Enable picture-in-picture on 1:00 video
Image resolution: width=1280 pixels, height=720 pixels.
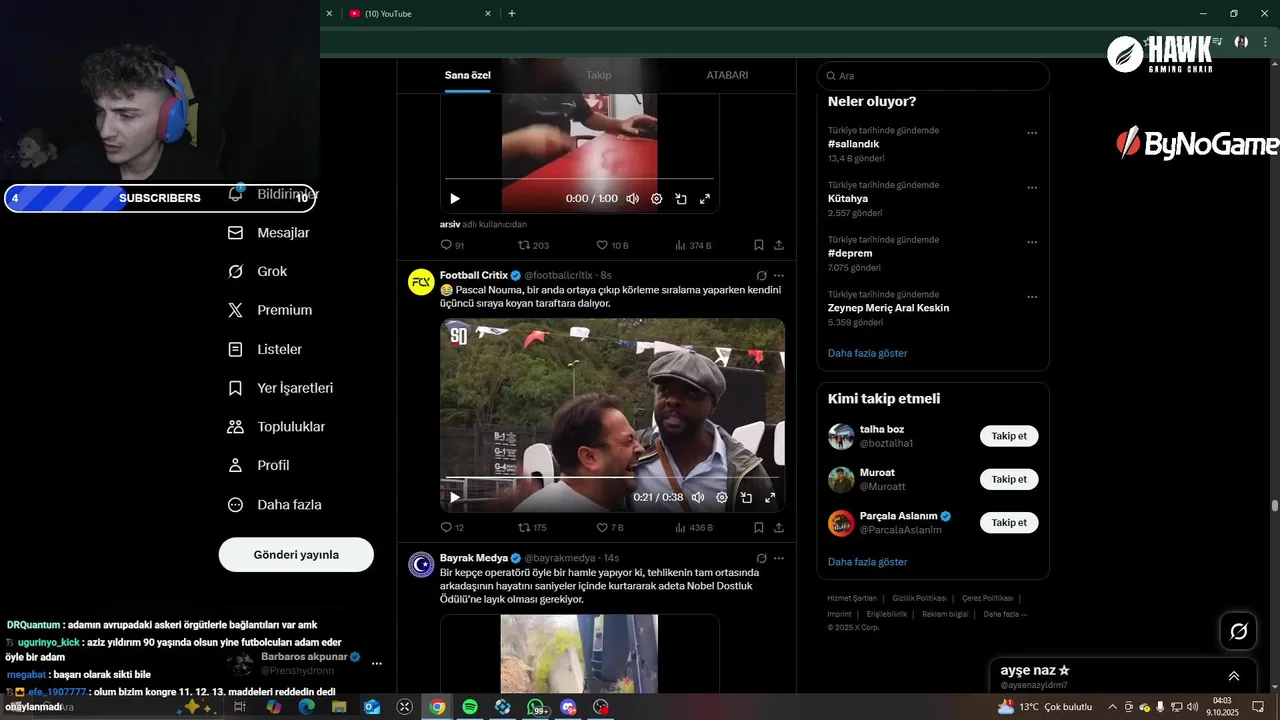click(680, 199)
